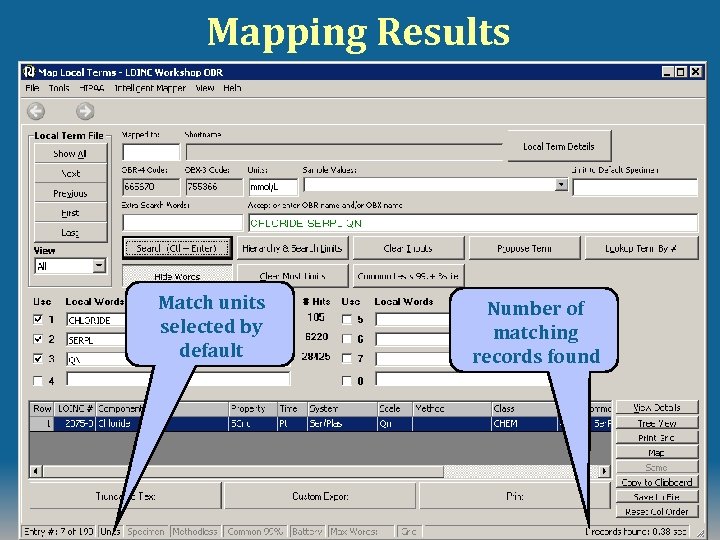Click the results left scroll arrow
Screen dimensions: 720x540
[x=36, y=471]
